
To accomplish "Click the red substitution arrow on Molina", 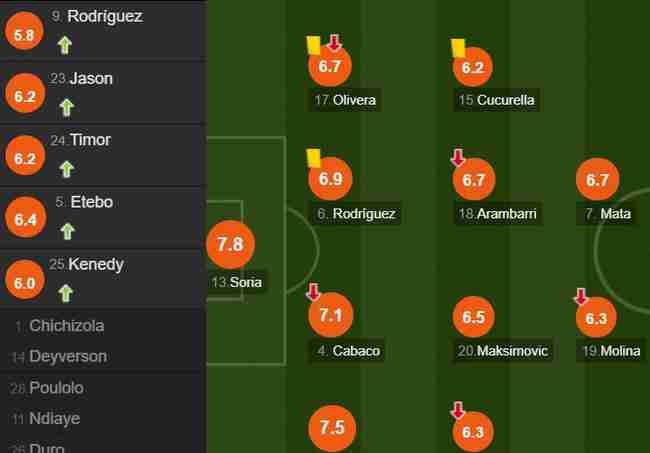I will (581, 296).
